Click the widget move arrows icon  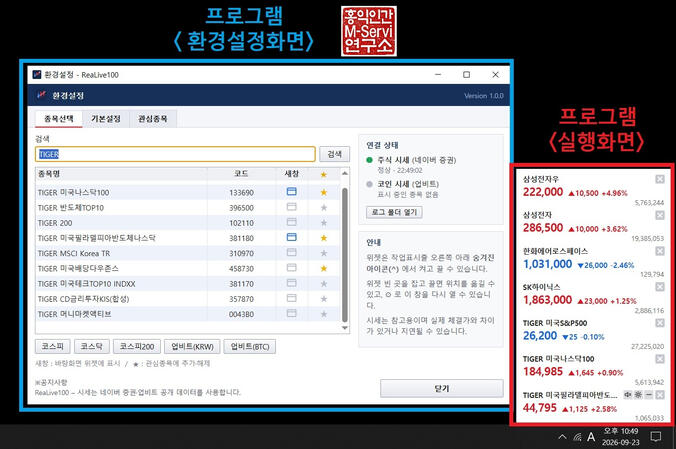coord(628,395)
